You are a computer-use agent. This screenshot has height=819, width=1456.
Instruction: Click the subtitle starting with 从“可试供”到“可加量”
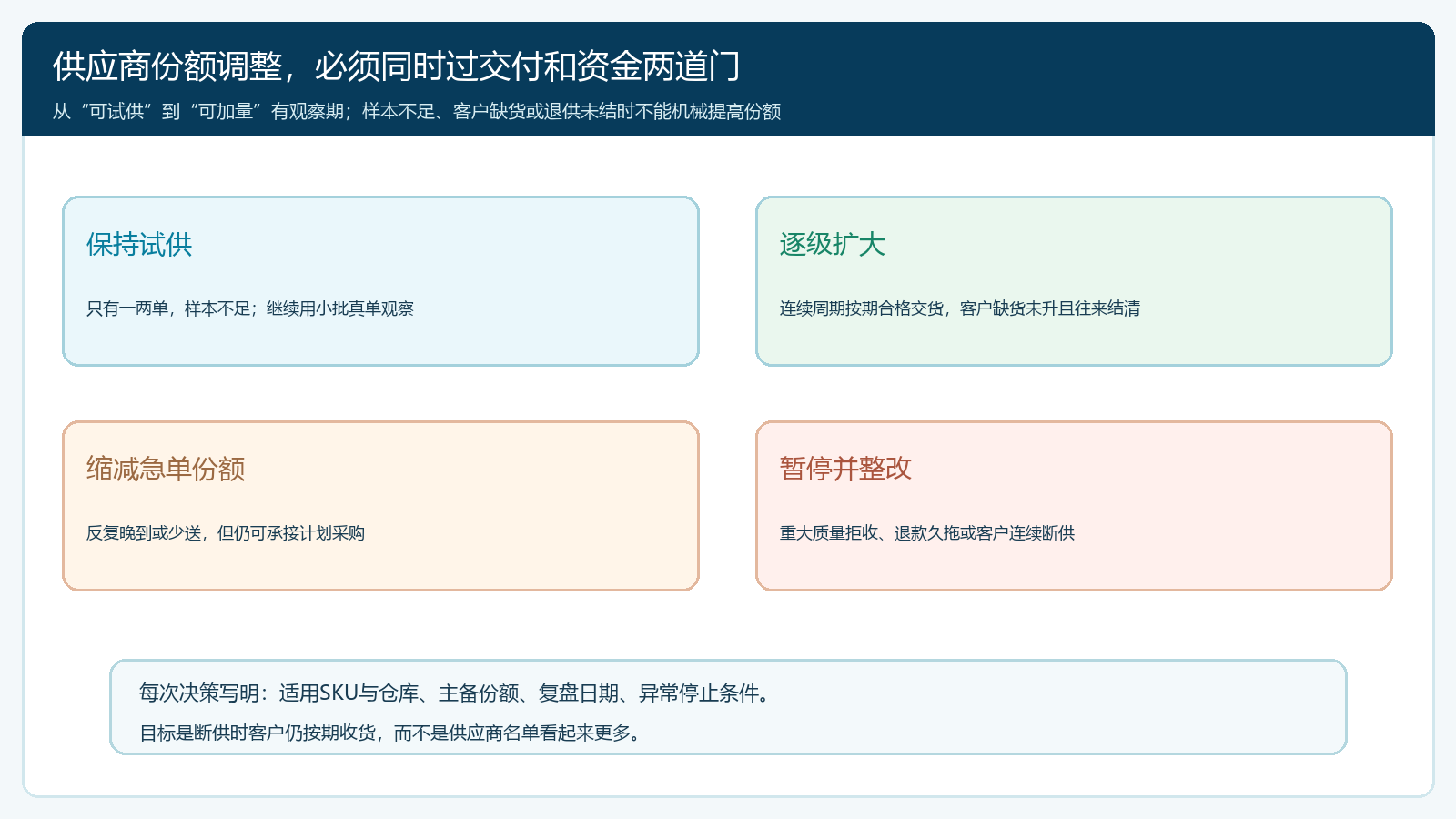(x=417, y=111)
